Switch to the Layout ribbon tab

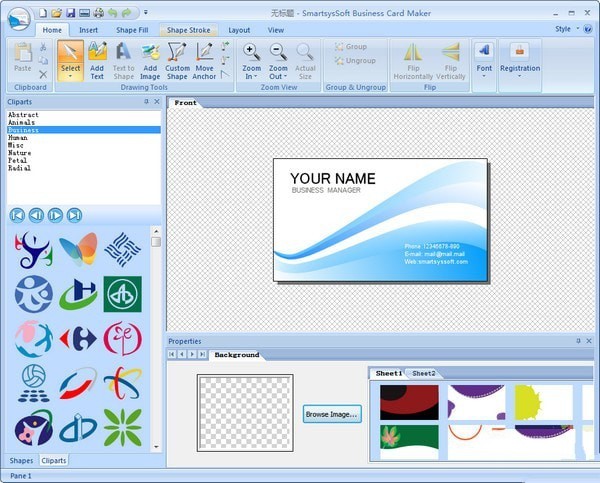click(x=239, y=30)
